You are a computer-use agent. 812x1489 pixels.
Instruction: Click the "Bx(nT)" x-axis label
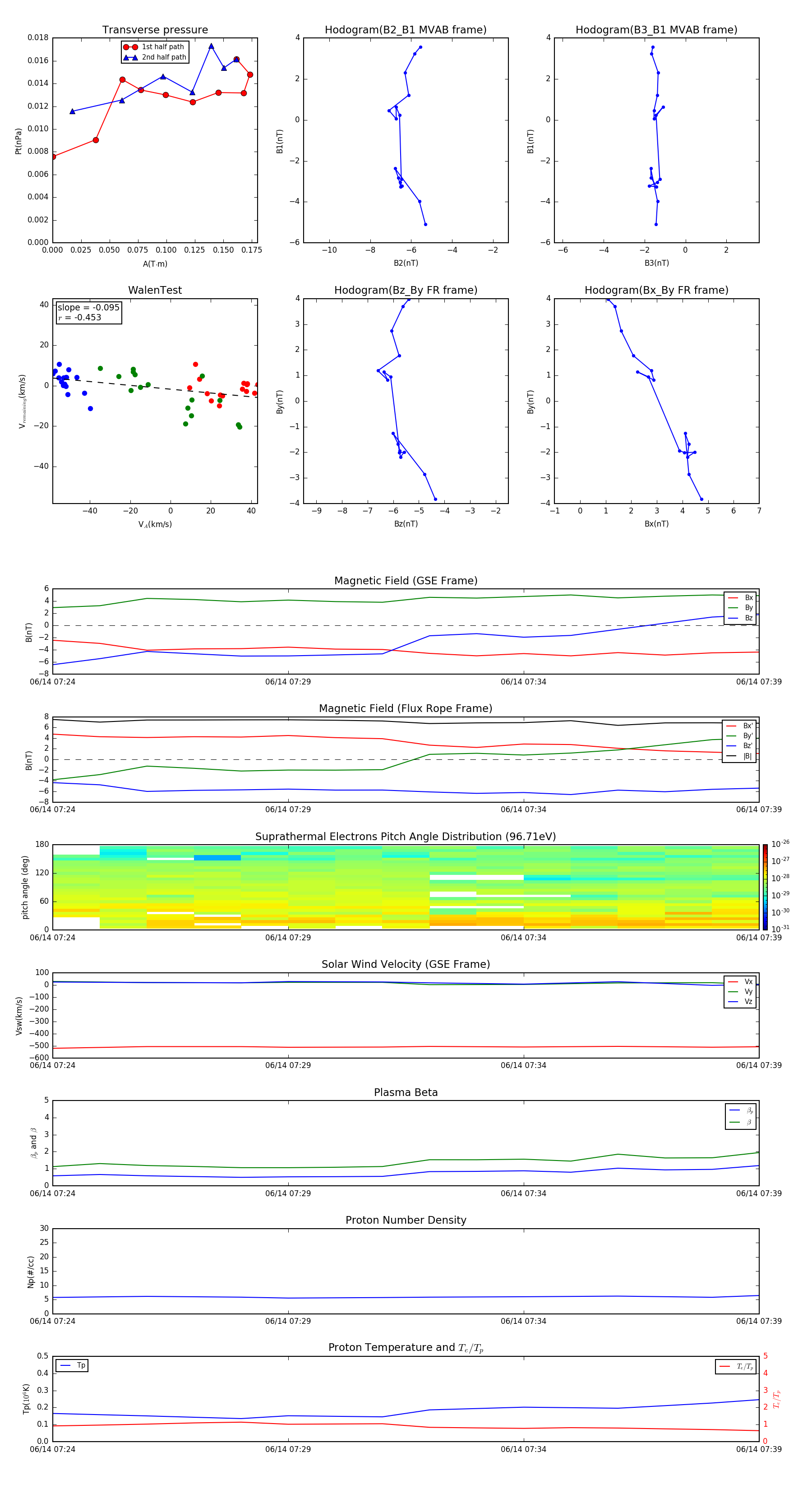click(656, 524)
